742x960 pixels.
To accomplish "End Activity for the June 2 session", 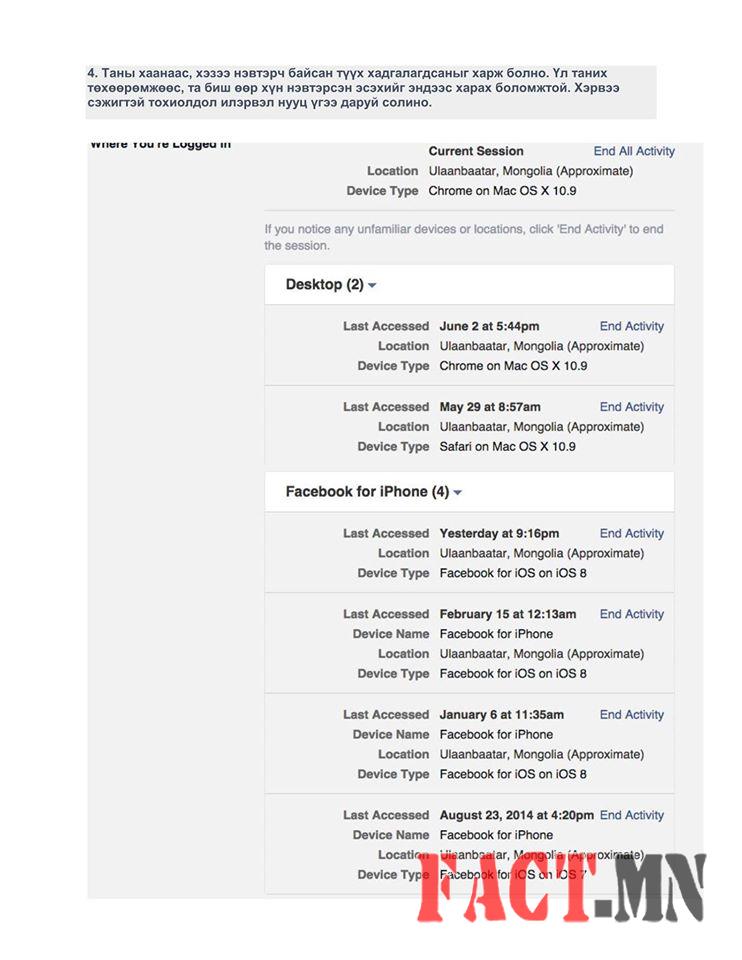I will click(631, 326).
